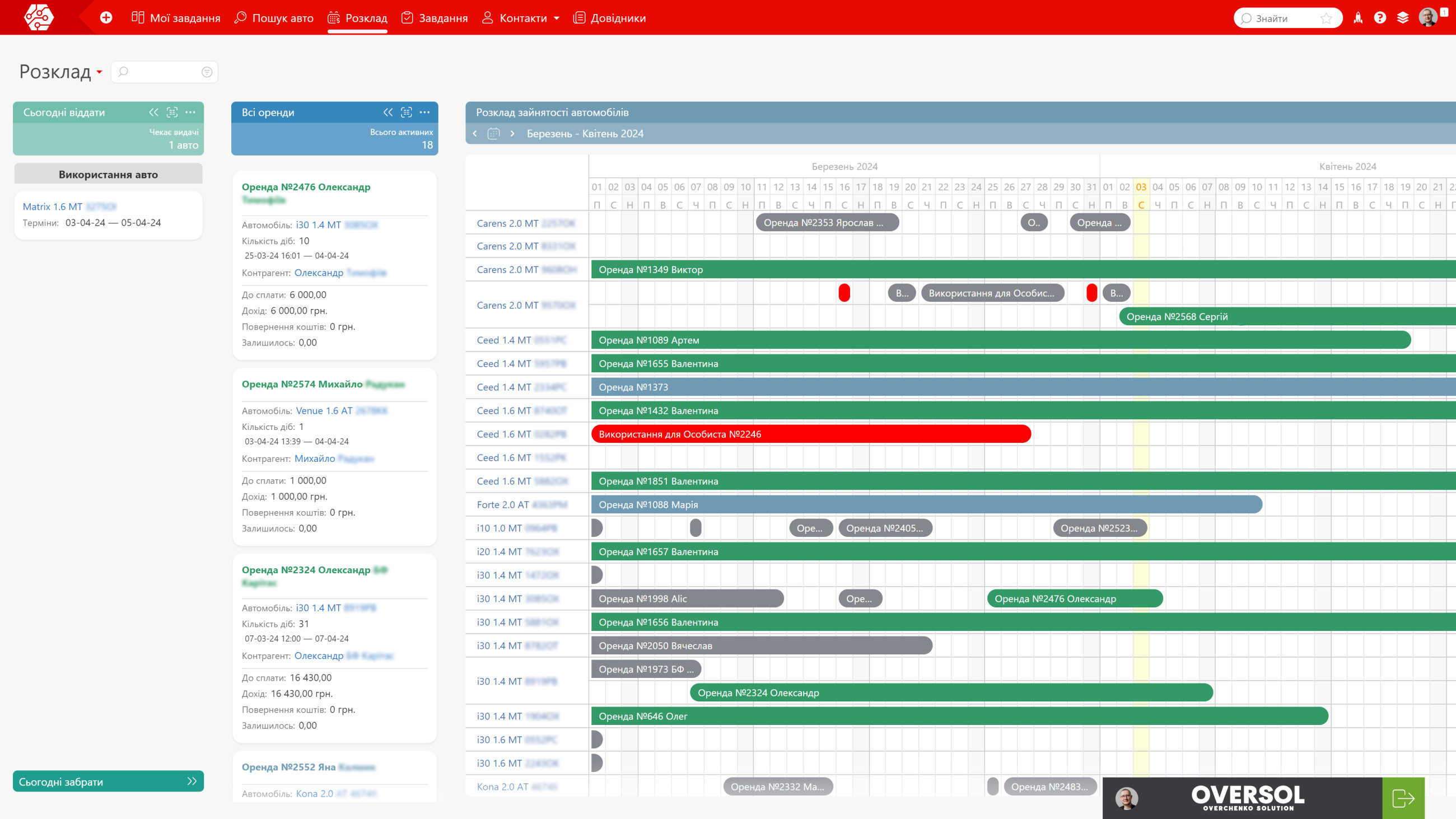Select the 'Оренда №1373' blue bar

point(1023,387)
